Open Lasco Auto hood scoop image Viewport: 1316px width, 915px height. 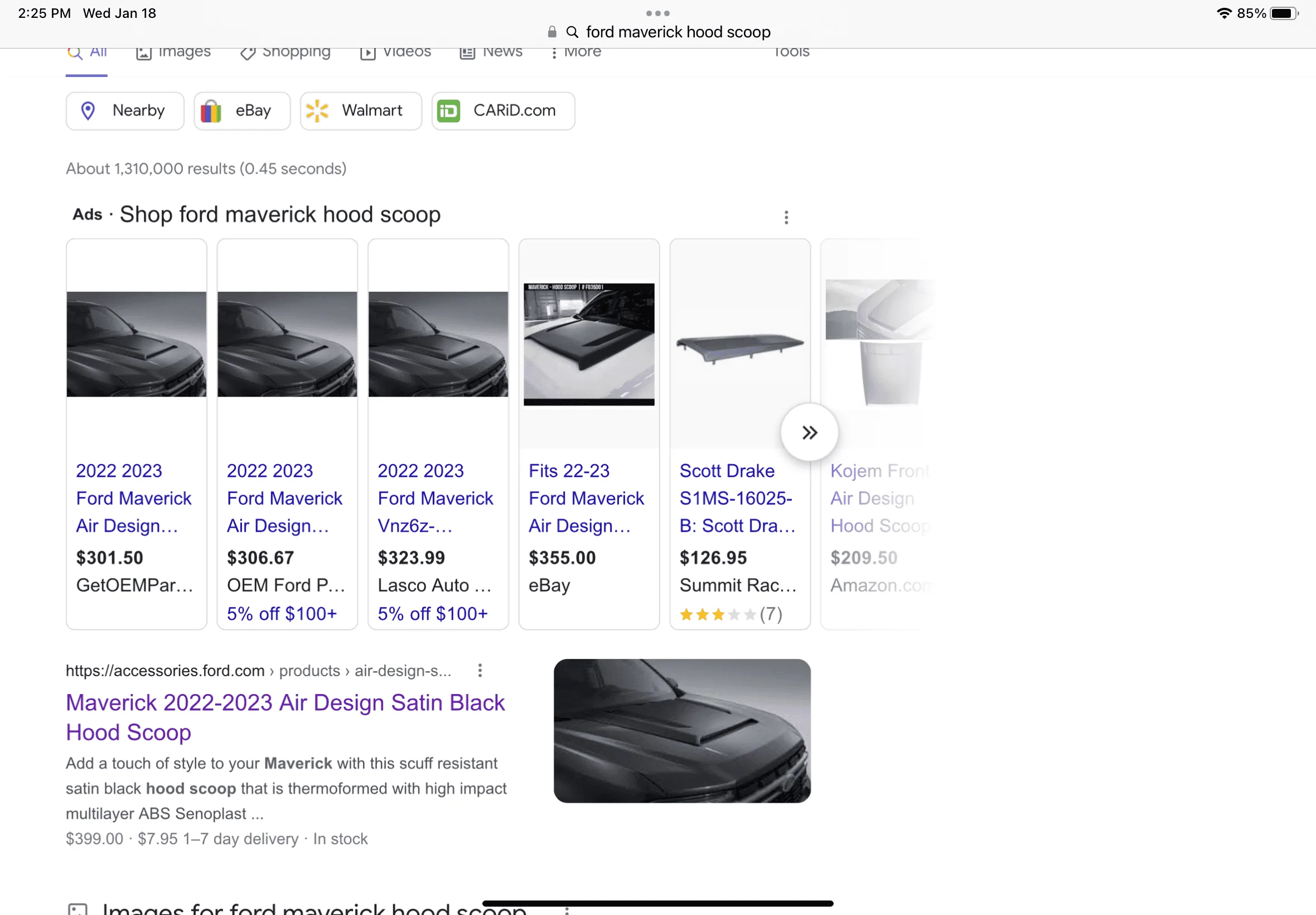pos(438,344)
